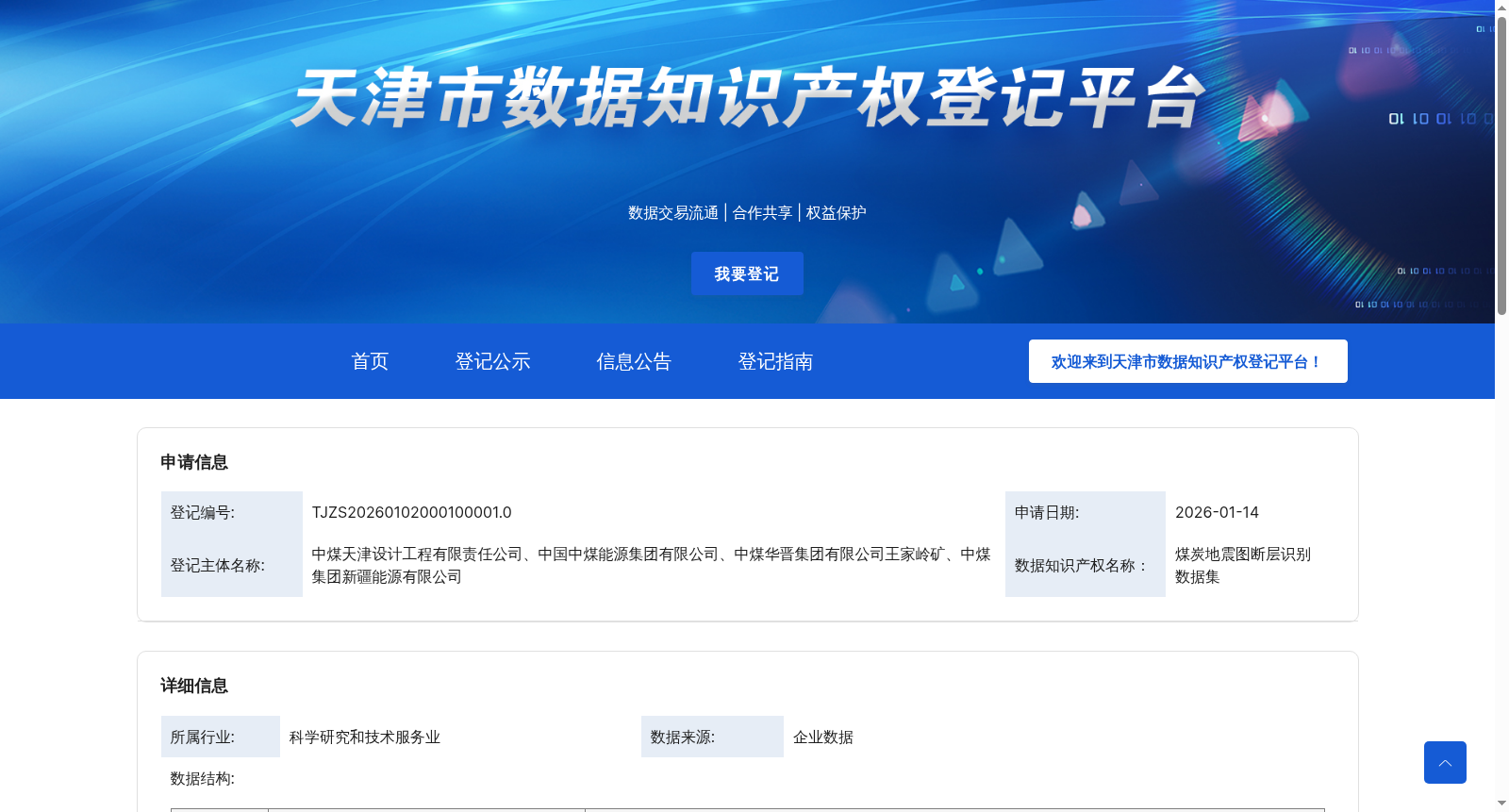
Task: Click the 我要登记 button
Action: 747,273
